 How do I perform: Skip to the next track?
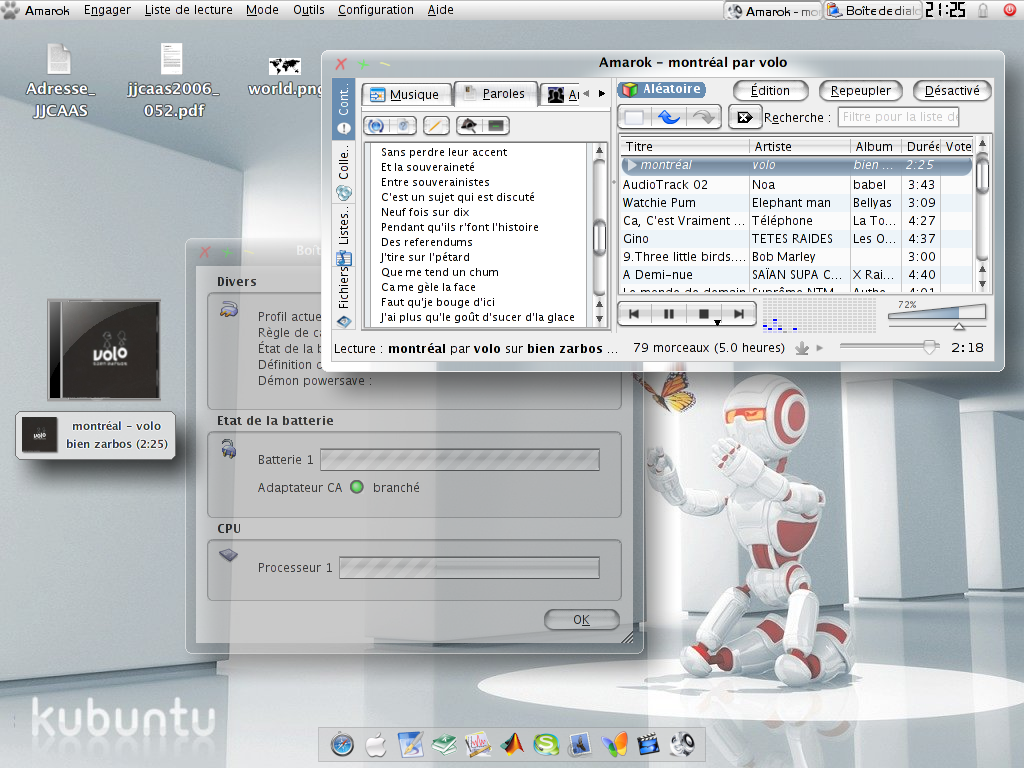tap(739, 314)
